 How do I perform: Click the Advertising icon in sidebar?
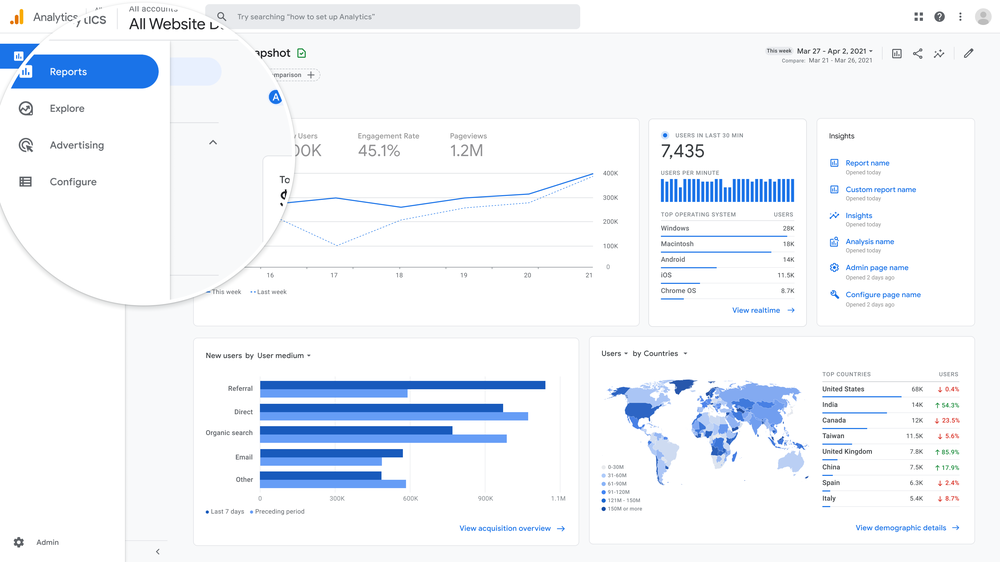pyautogui.click(x=26, y=145)
